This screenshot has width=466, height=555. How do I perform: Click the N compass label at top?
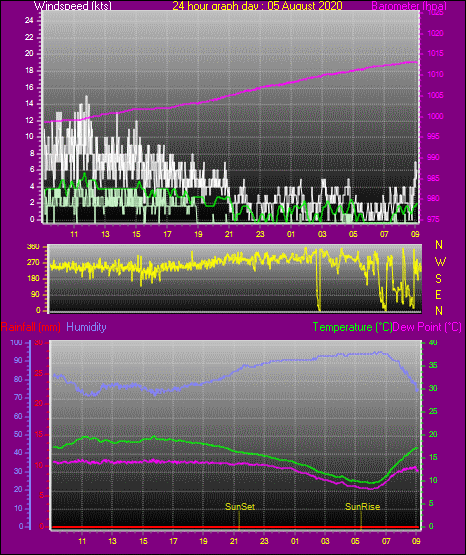point(439,245)
